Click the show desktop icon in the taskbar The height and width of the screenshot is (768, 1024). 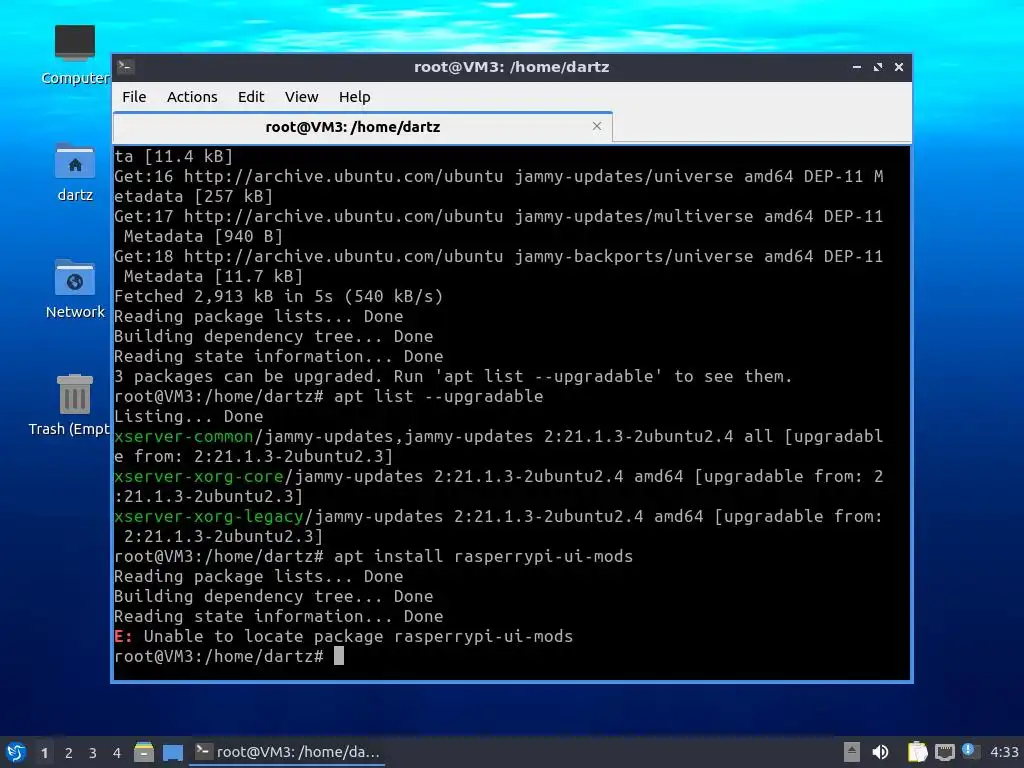(x=173, y=752)
